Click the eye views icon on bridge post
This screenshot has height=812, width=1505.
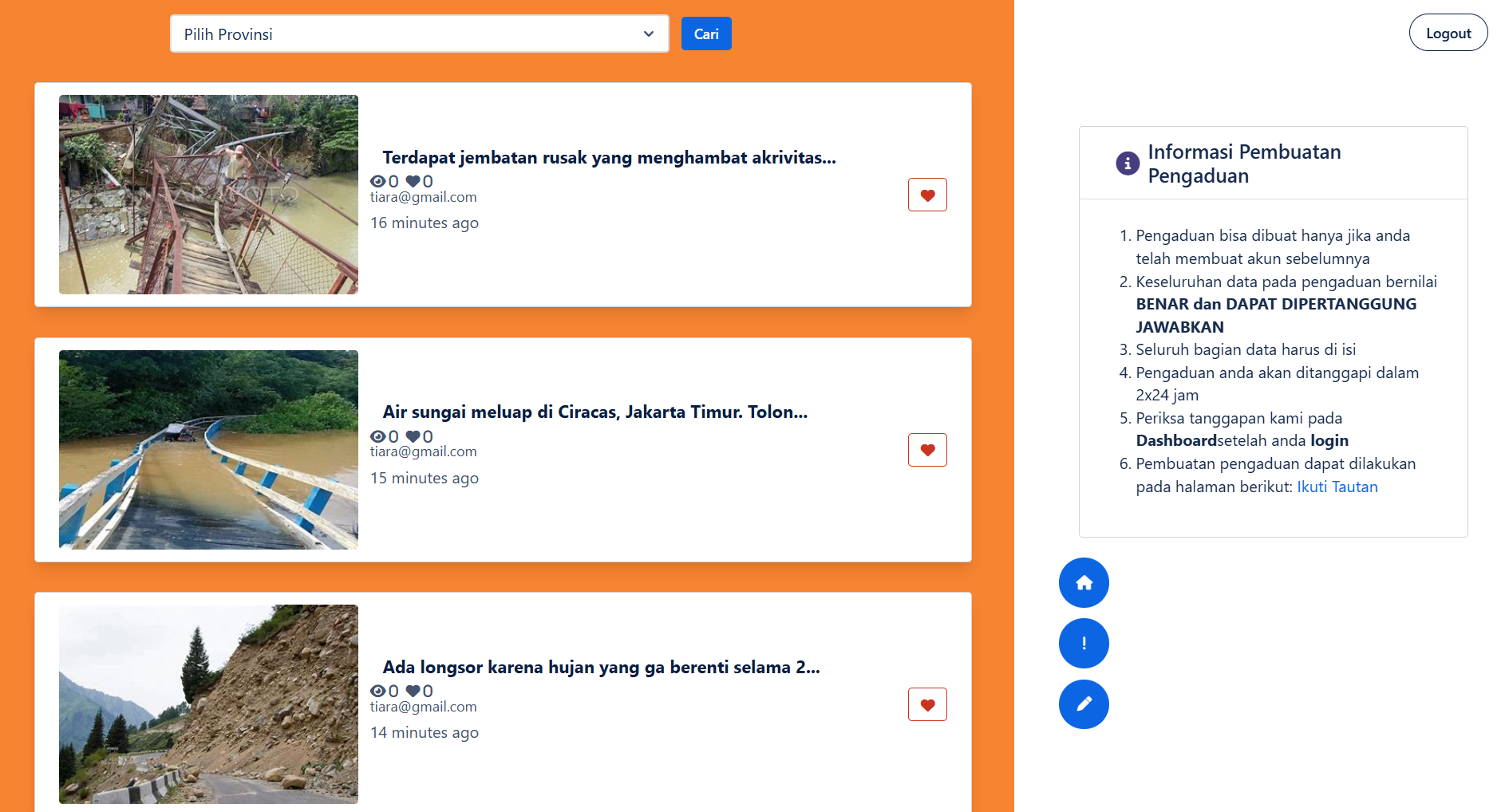tap(378, 182)
